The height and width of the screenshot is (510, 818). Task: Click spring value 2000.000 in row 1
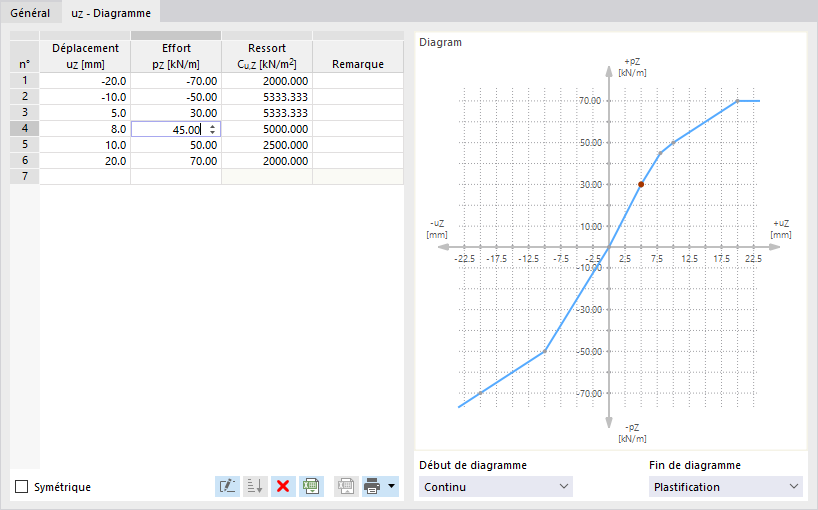[267, 81]
